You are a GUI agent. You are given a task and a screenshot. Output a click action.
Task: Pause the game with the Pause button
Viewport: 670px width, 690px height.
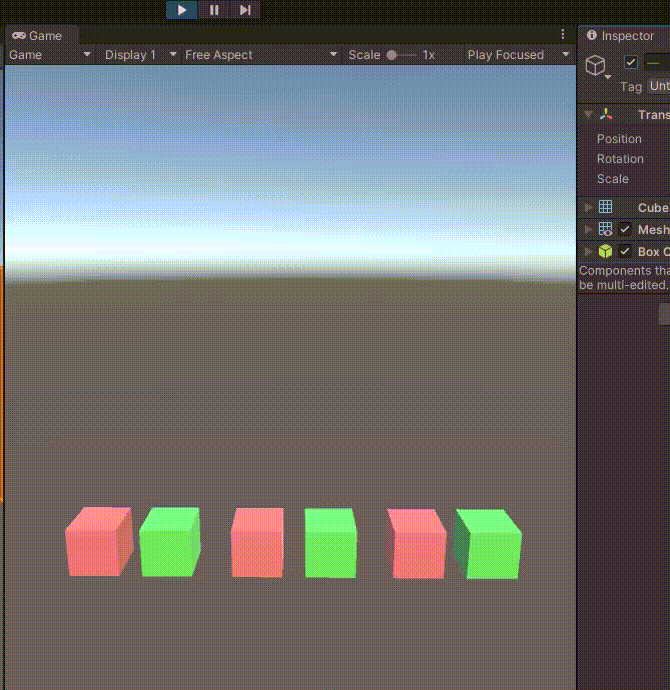point(214,10)
